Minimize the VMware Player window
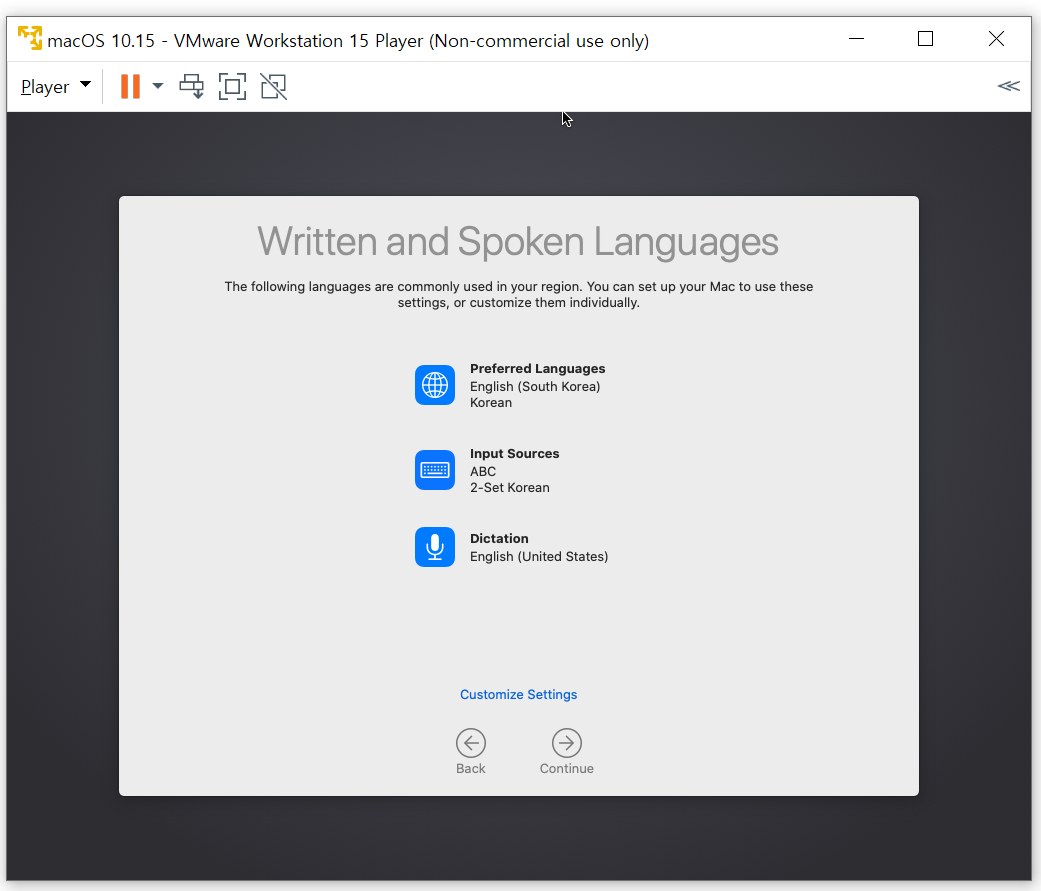The width and height of the screenshot is (1041, 891). click(856, 39)
